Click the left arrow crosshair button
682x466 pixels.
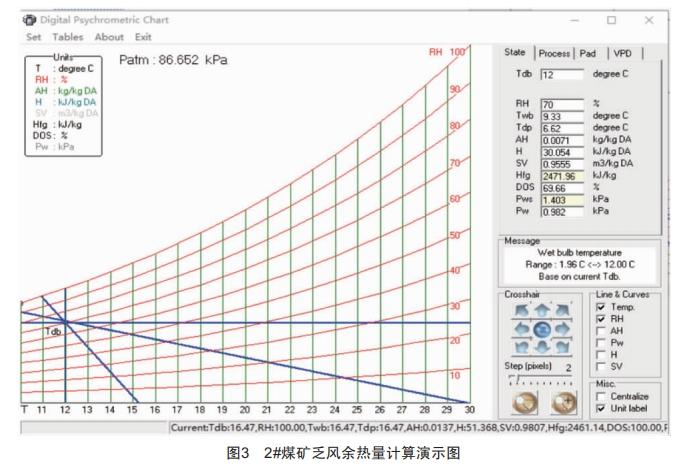[521, 329]
